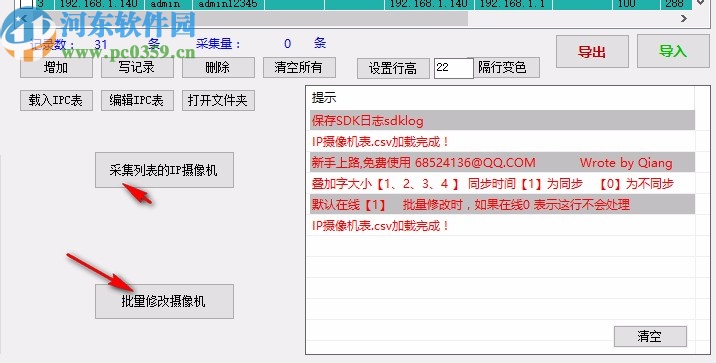The image size is (716, 363).
Task: Tick the checkbox of row 3
Action: click(27, 4)
